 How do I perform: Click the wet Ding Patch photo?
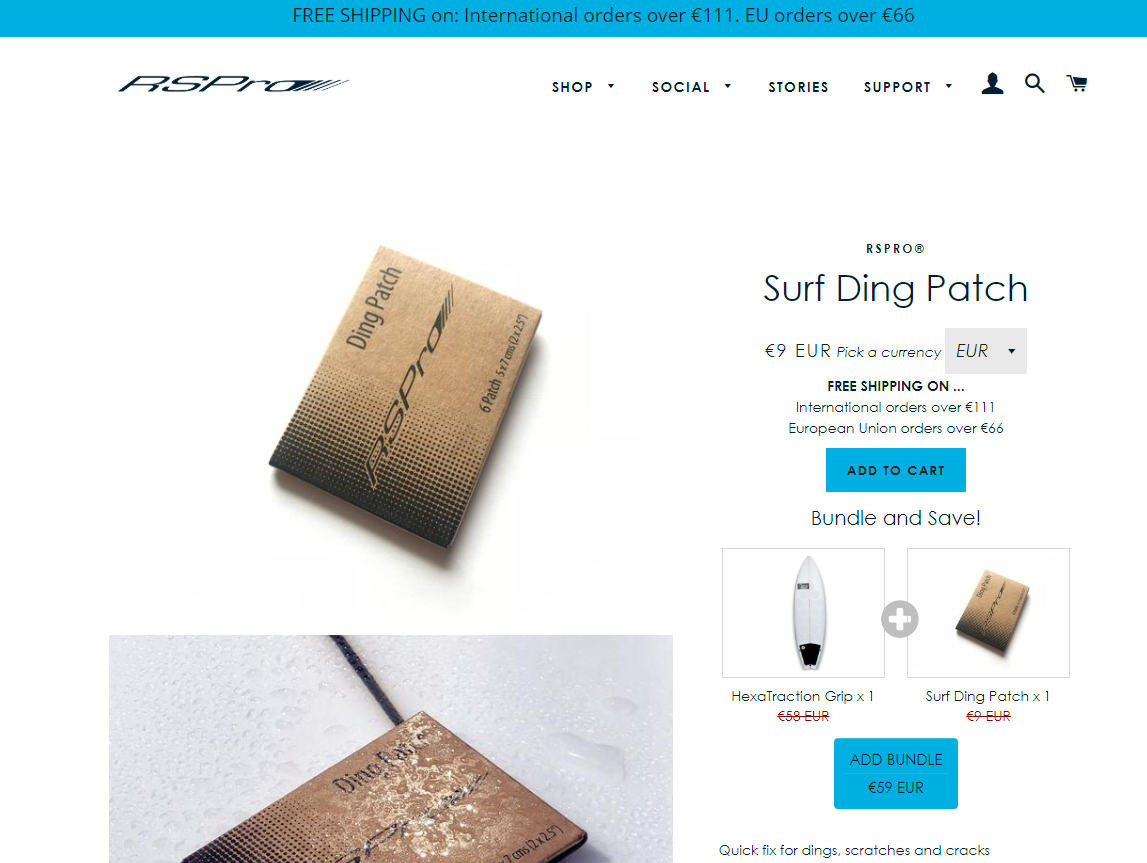(391, 749)
